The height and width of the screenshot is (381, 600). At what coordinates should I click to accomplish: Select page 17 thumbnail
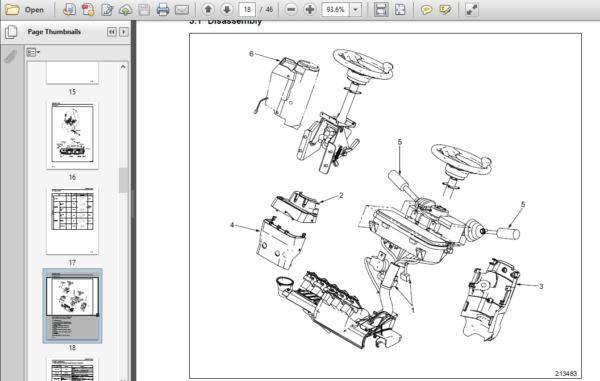coord(72,221)
